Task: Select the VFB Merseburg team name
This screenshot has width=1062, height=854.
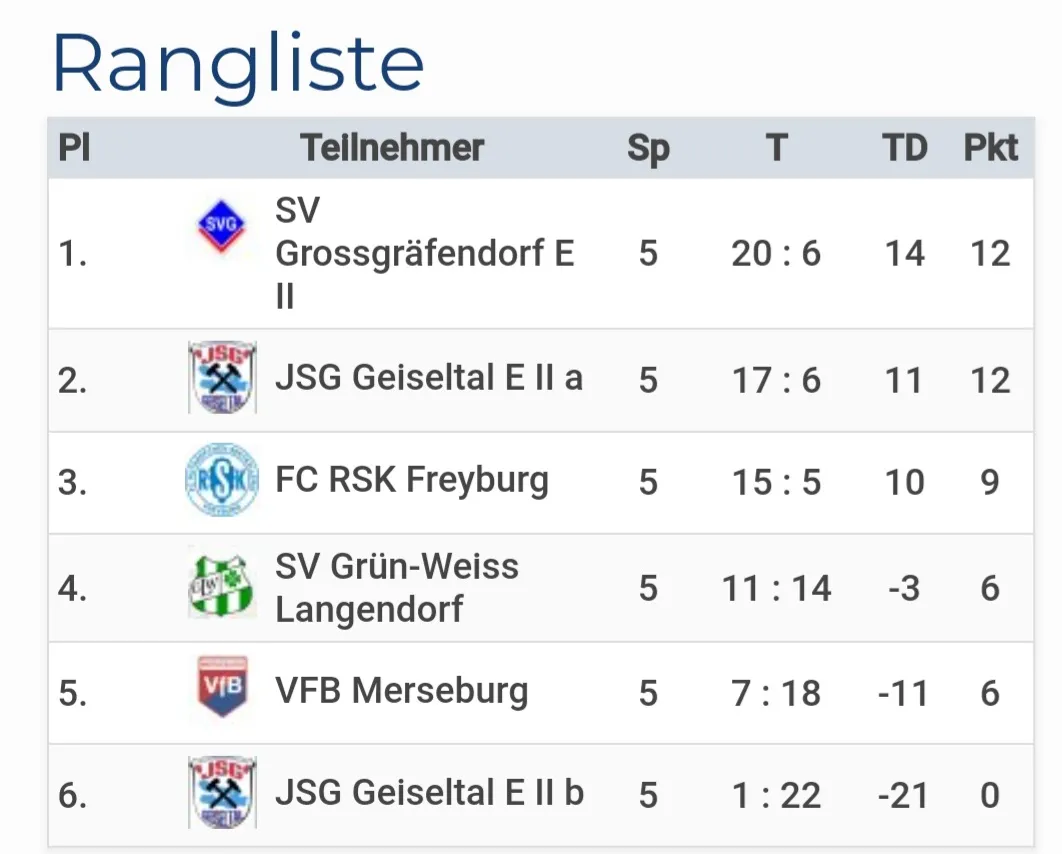Action: coord(402,690)
